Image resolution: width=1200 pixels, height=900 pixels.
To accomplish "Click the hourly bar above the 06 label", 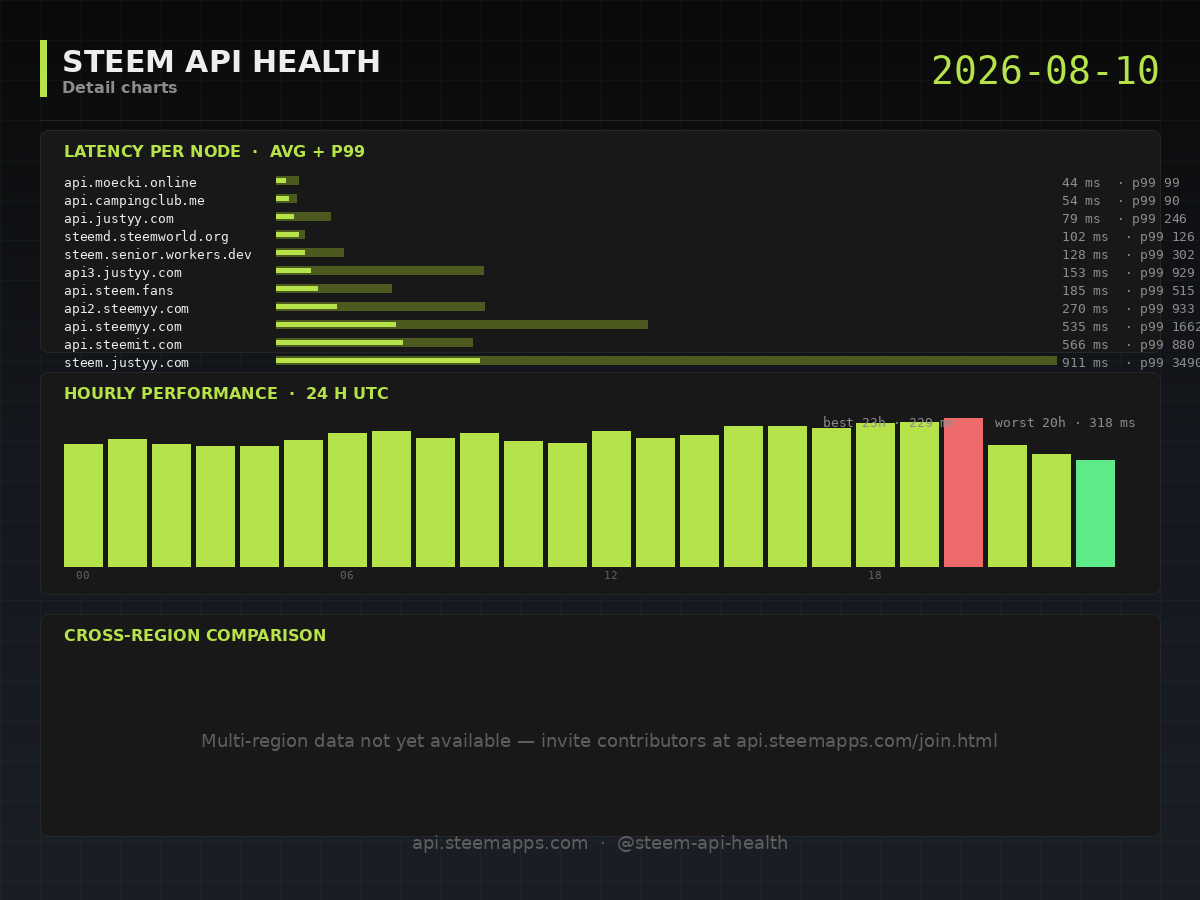I will click(x=347, y=500).
